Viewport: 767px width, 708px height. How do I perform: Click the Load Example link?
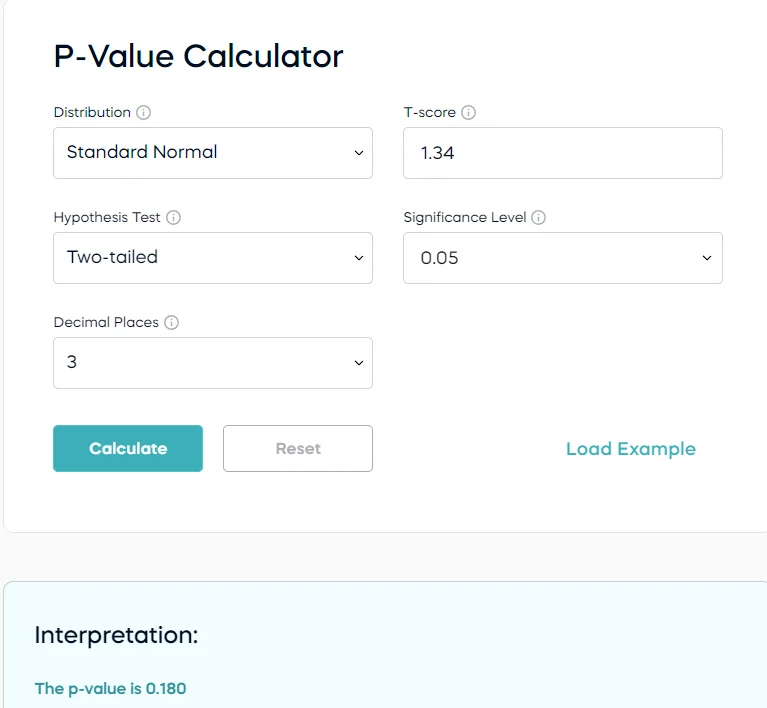tap(630, 449)
